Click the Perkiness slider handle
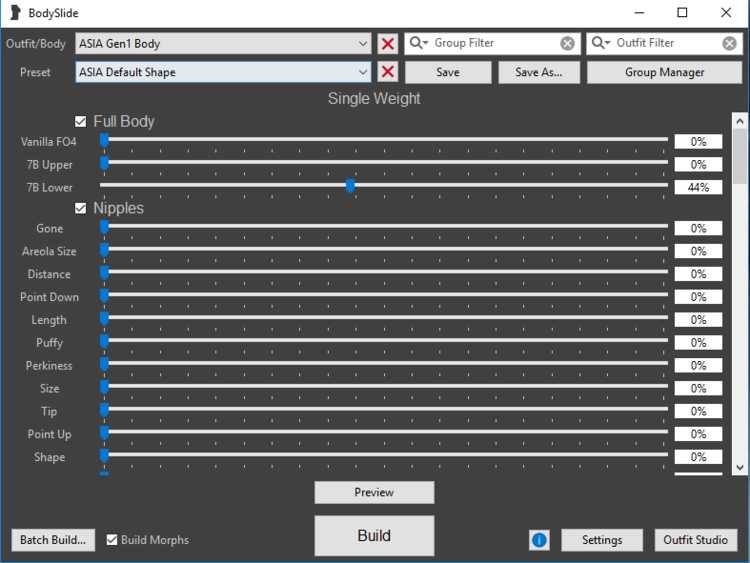The image size is (750, 563). point(104,364)
